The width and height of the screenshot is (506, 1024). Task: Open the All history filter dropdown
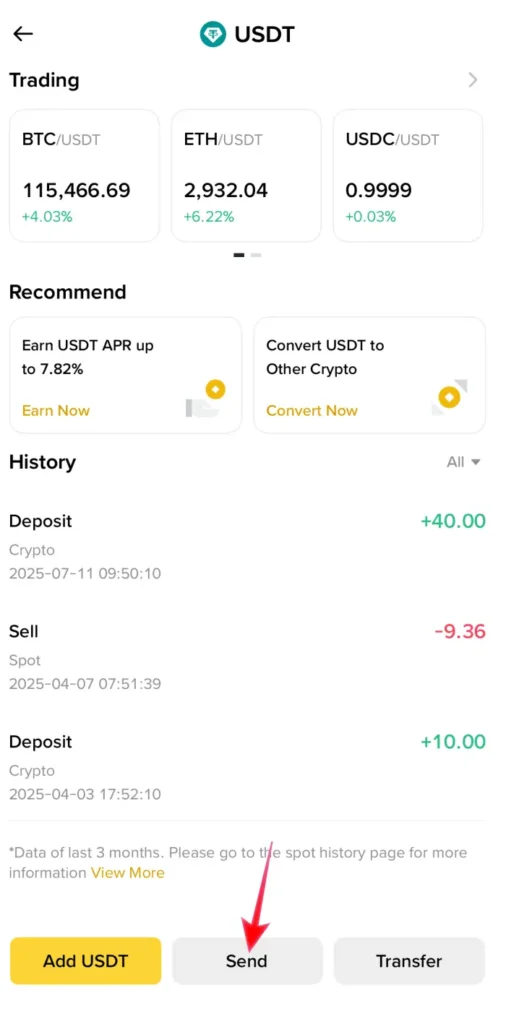tap(464, 462)
